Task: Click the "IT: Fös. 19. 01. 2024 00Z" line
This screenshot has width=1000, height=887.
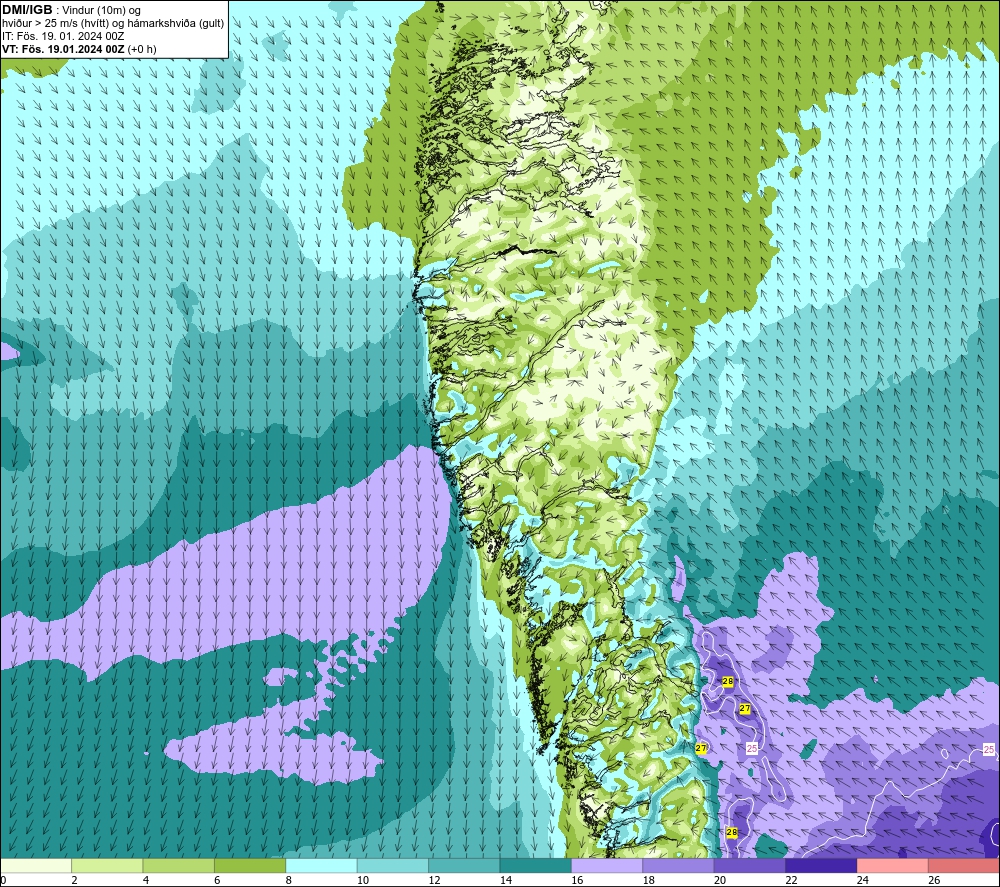Action: 63,36
